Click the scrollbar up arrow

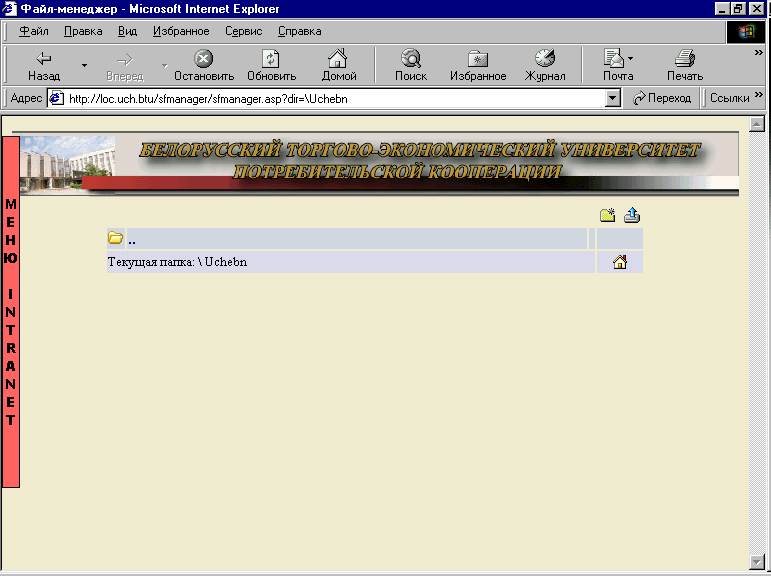click(x=757, y=124)
